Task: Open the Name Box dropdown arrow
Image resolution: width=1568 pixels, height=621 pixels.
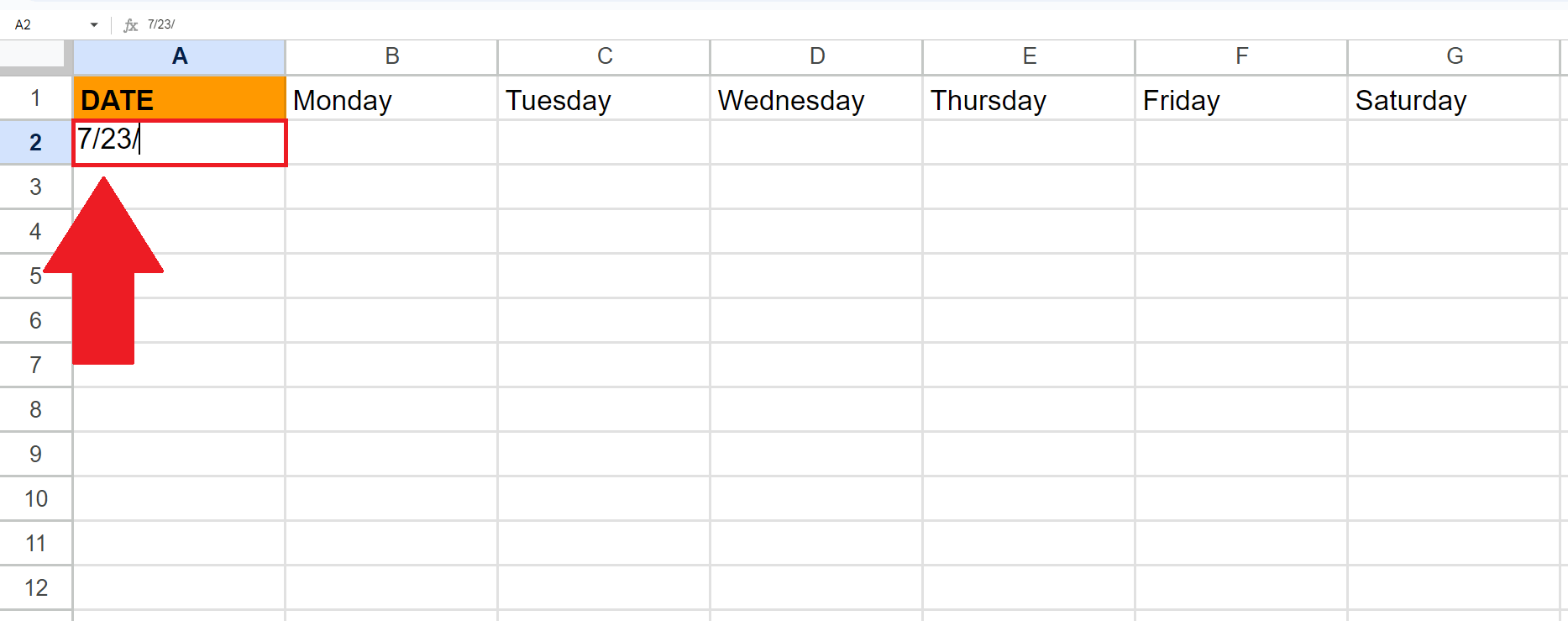Action: [x=93, y=24]
